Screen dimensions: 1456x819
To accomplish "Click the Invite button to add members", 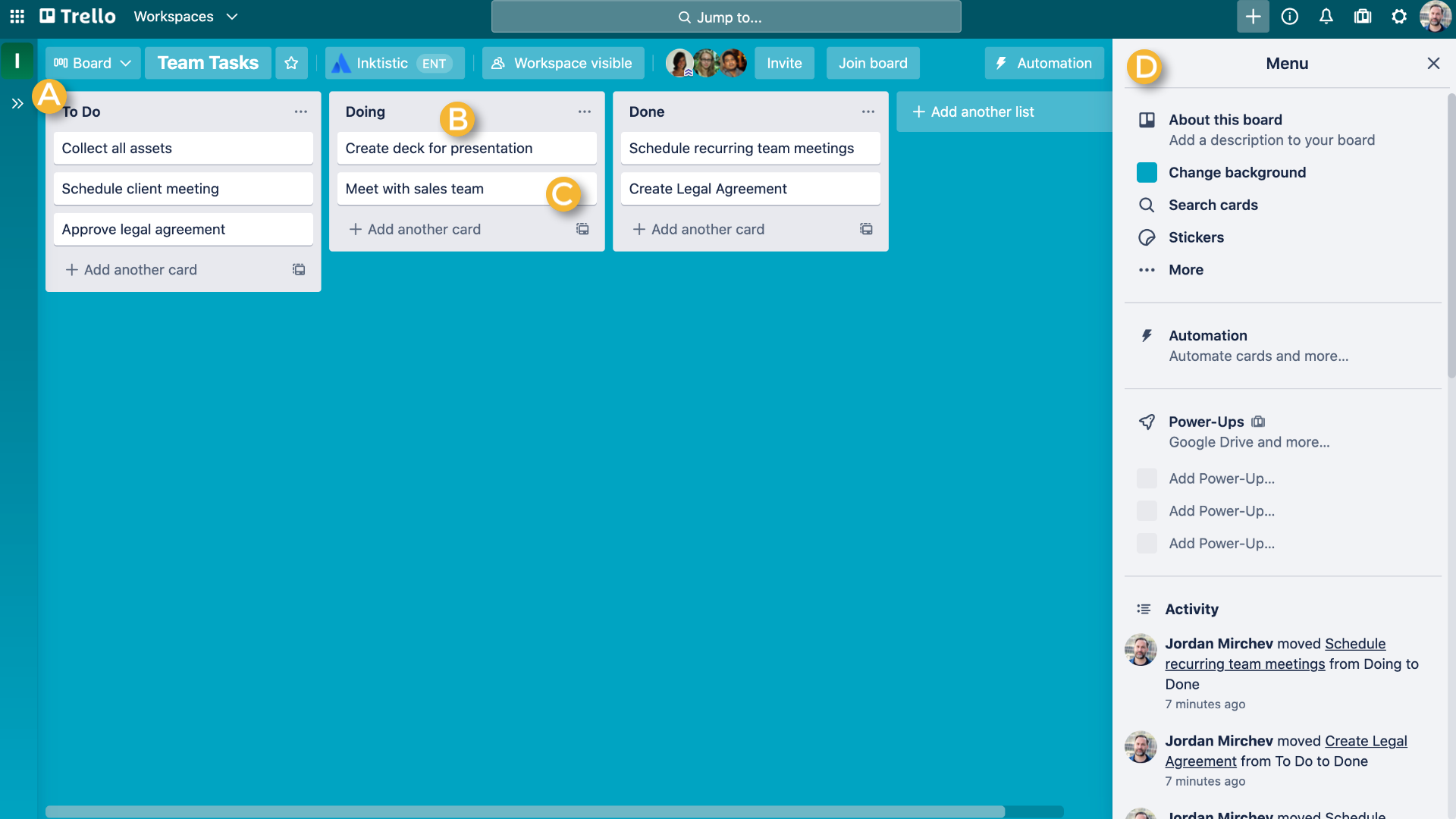I will 785,62.
